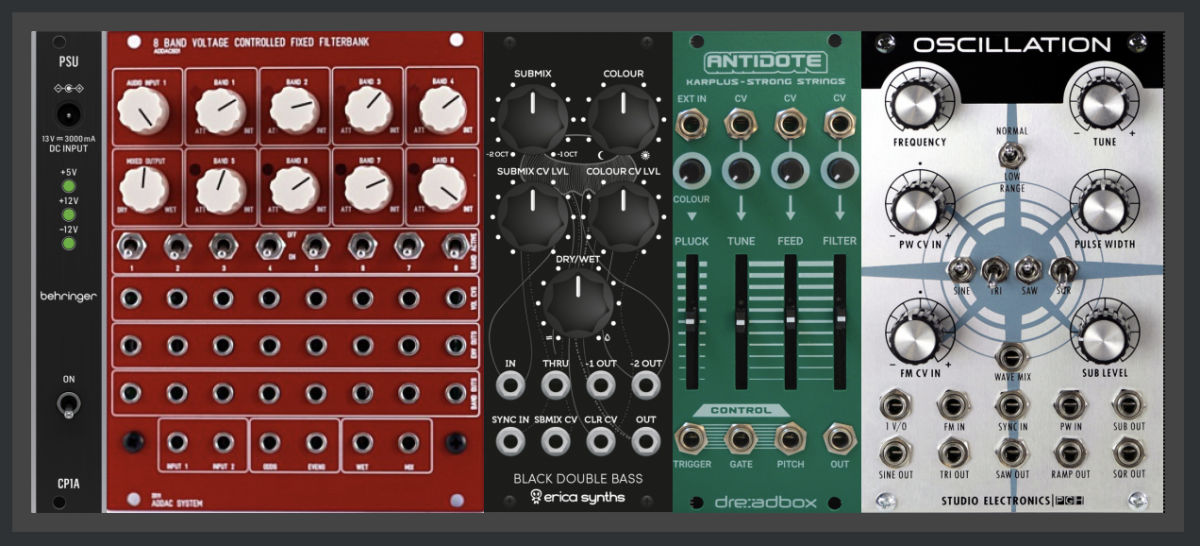Click the Audio Input 1 knob
1200x546 pixels.
(141, 109)
